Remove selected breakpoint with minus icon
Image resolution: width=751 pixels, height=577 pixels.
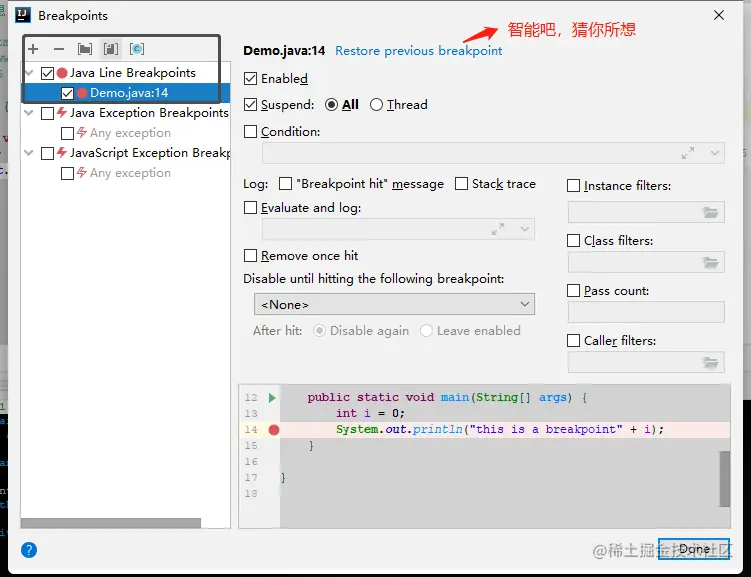tap(59, 49)
